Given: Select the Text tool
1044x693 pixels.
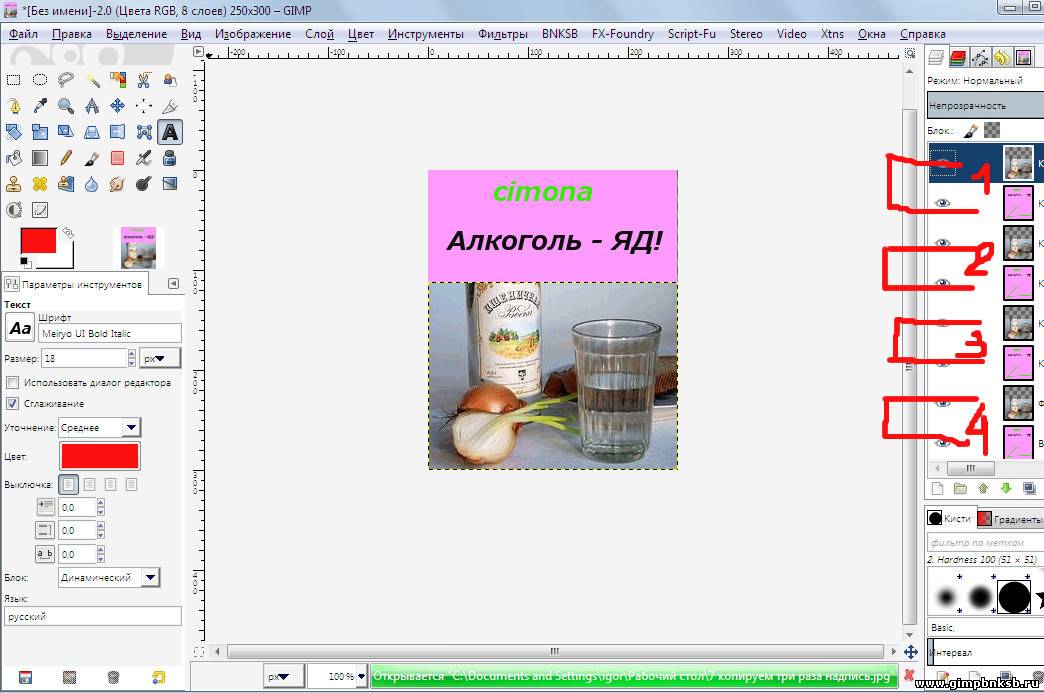Looking at the screenshot, I should 170,132.
